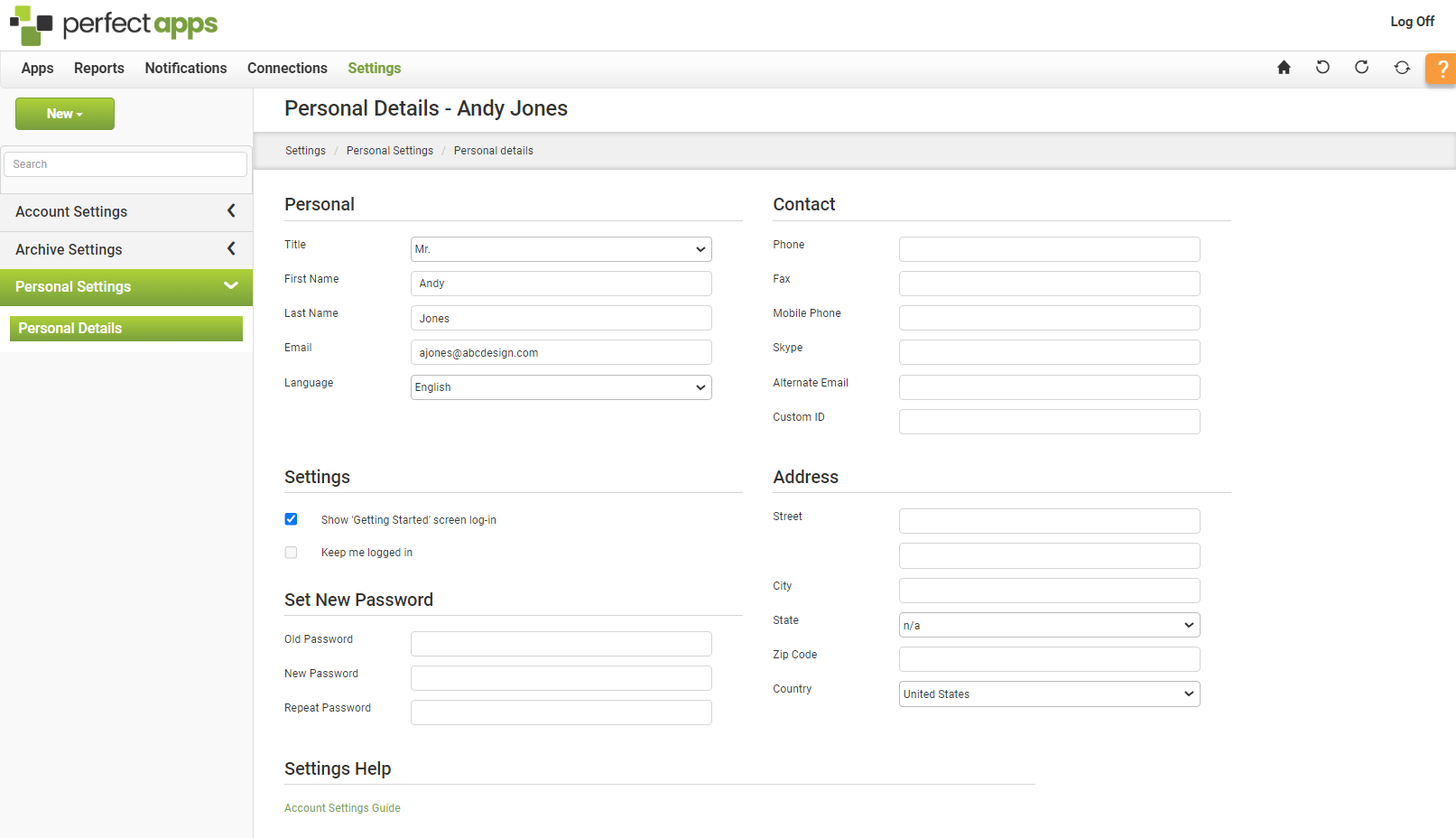Click the Mobile Phone input field
This screenshot has width=1456, height=838.
[1050, 318]
